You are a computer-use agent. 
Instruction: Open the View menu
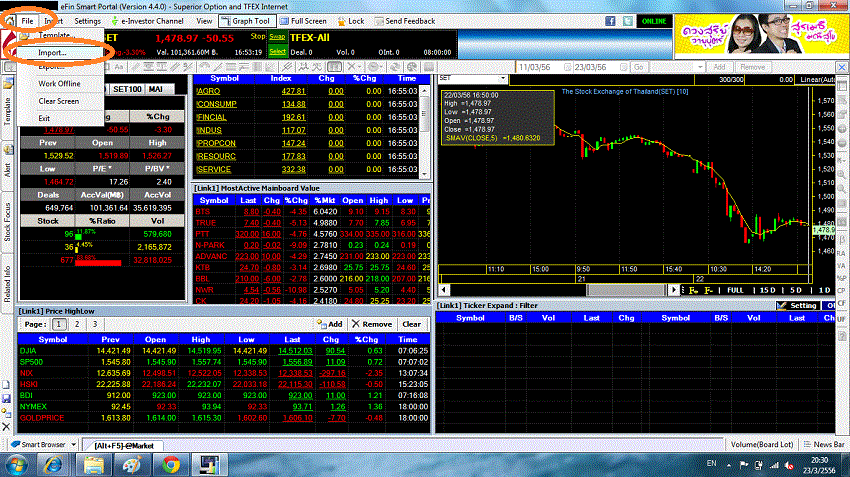point(204,21)
